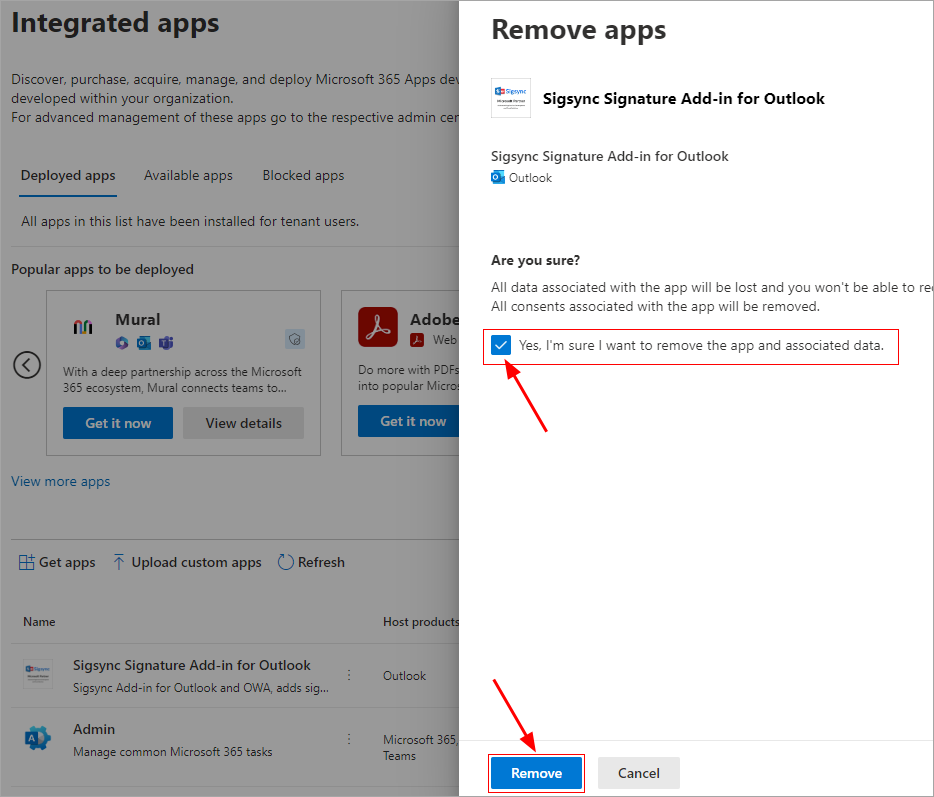934x797 pixels.
Task: Cancel the app removal
Action: click(x=638, y=773)
